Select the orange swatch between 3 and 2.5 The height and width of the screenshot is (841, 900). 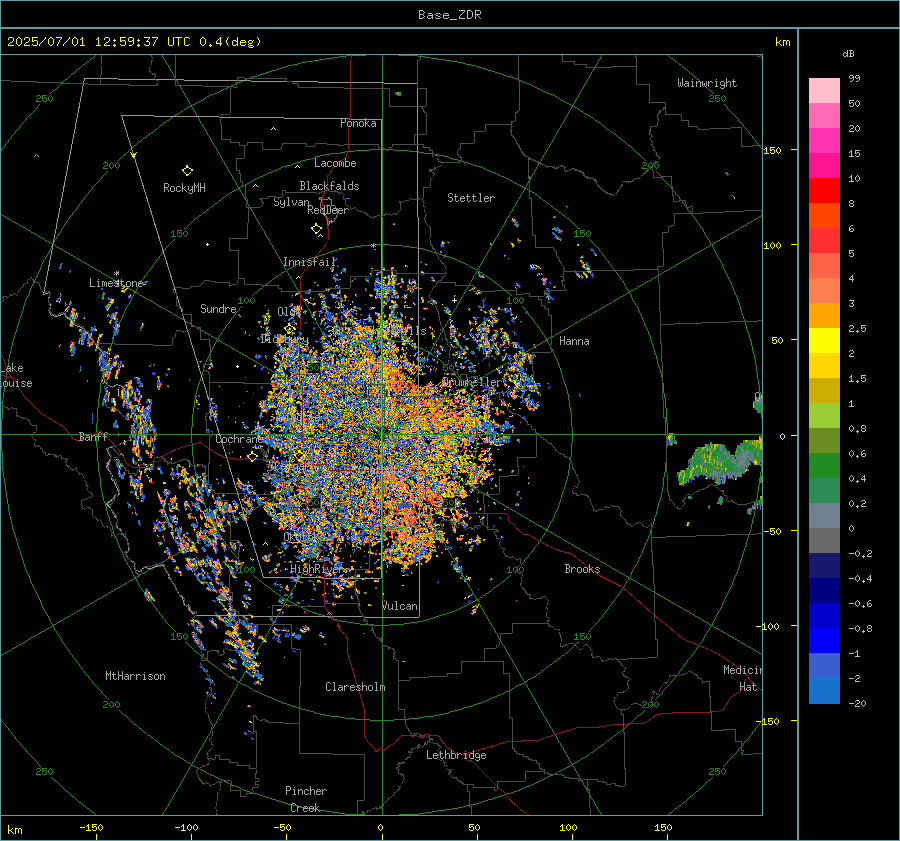824,316
